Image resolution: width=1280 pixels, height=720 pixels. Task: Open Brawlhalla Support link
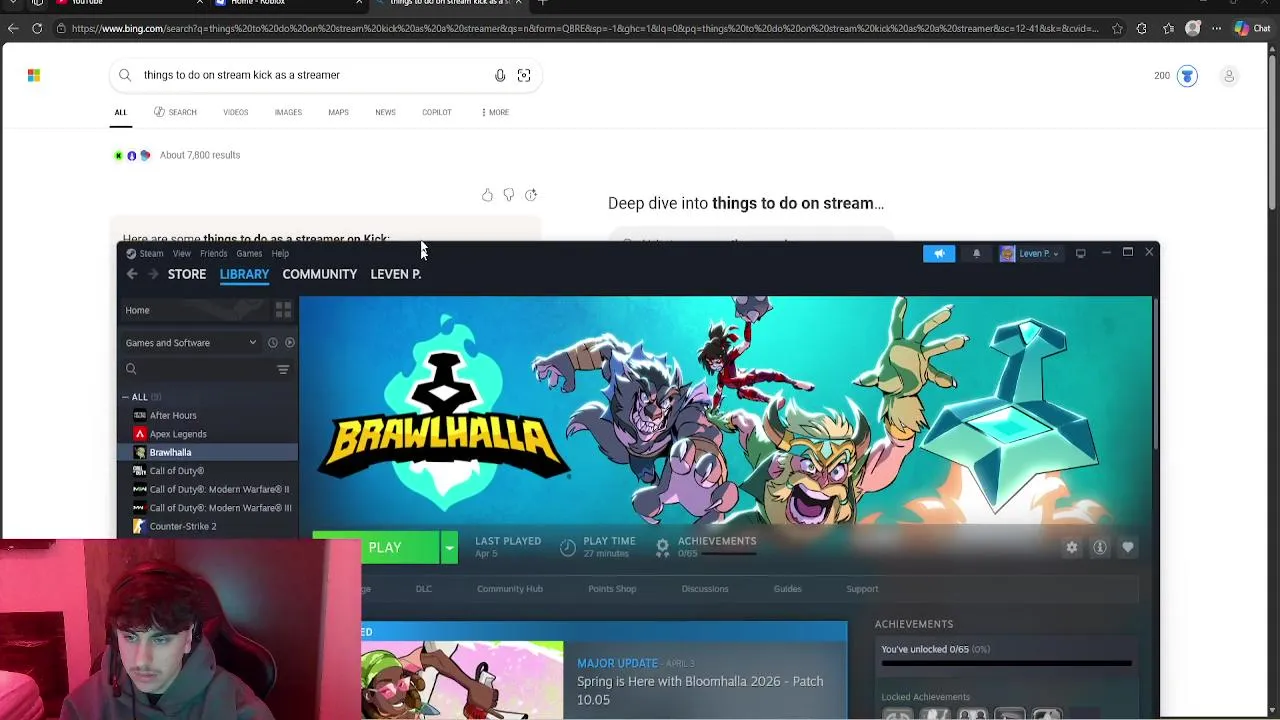point(862,589)
